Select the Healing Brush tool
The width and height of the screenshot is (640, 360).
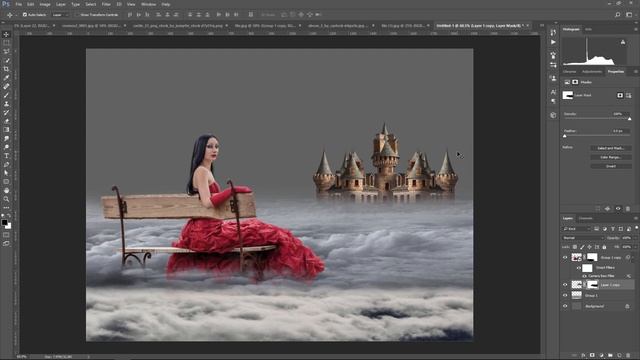click(6, 86)
